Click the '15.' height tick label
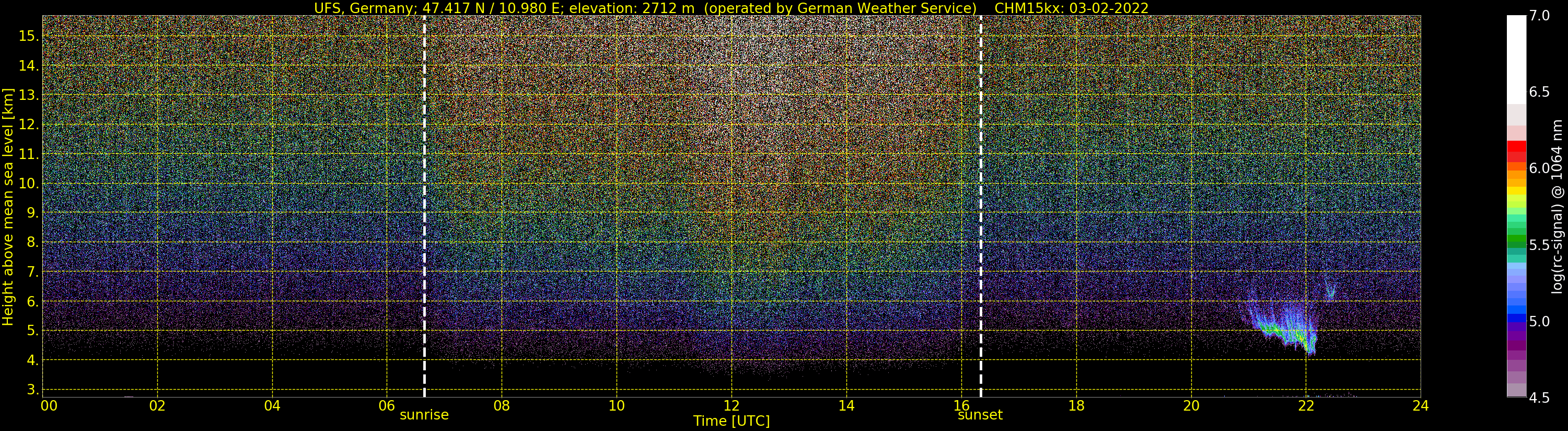 (29, 36)
